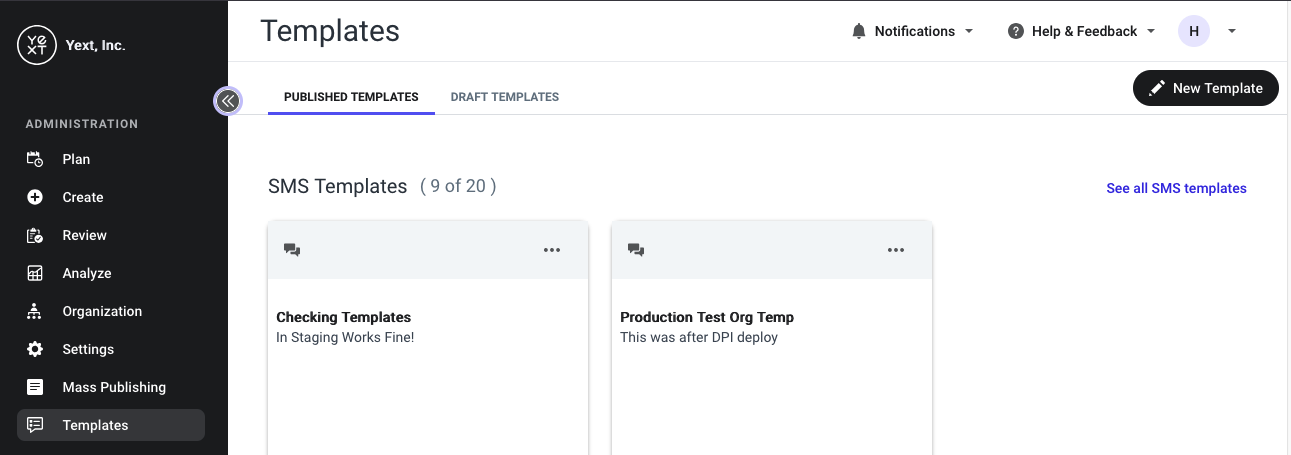Click the Templates chat icon in sidebar
Image resolution: width=1291 pixels, height=455 pixels.
(x=35, y=425)
